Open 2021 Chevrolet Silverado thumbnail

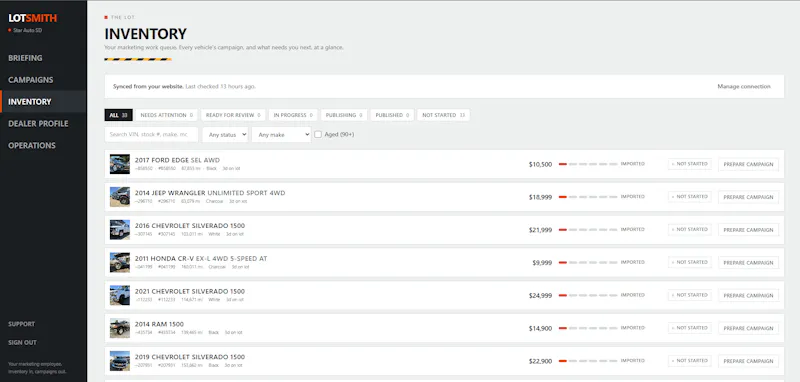[120, 295]
